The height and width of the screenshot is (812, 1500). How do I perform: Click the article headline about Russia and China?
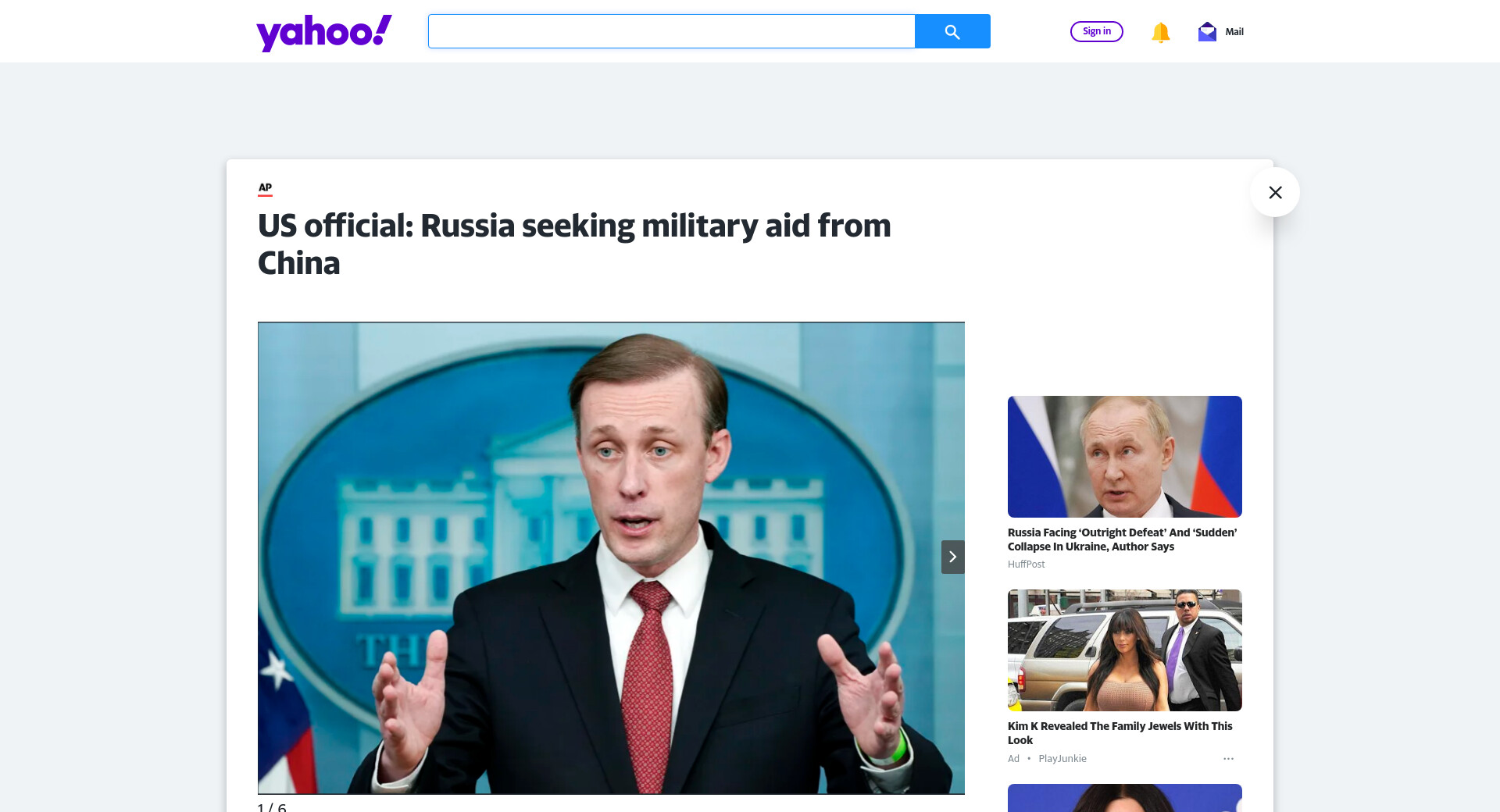pos(574,244)
